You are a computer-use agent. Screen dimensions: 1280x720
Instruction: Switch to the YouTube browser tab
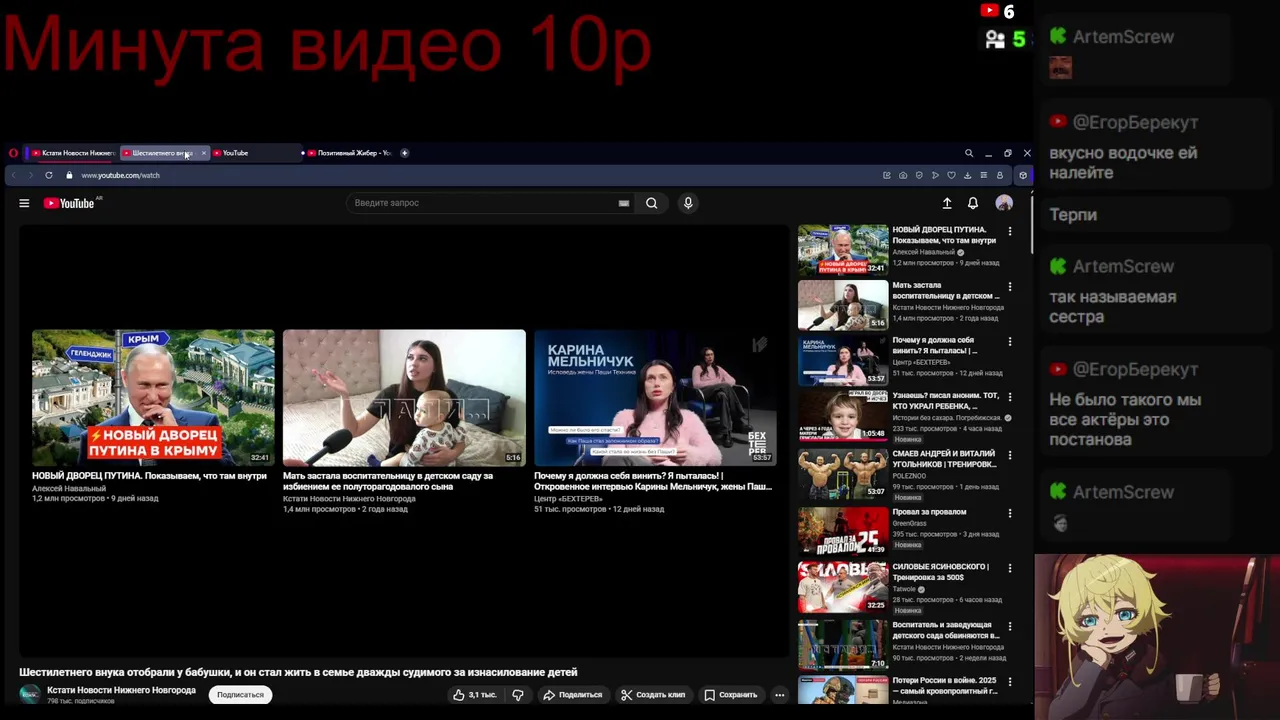point(255,153)
